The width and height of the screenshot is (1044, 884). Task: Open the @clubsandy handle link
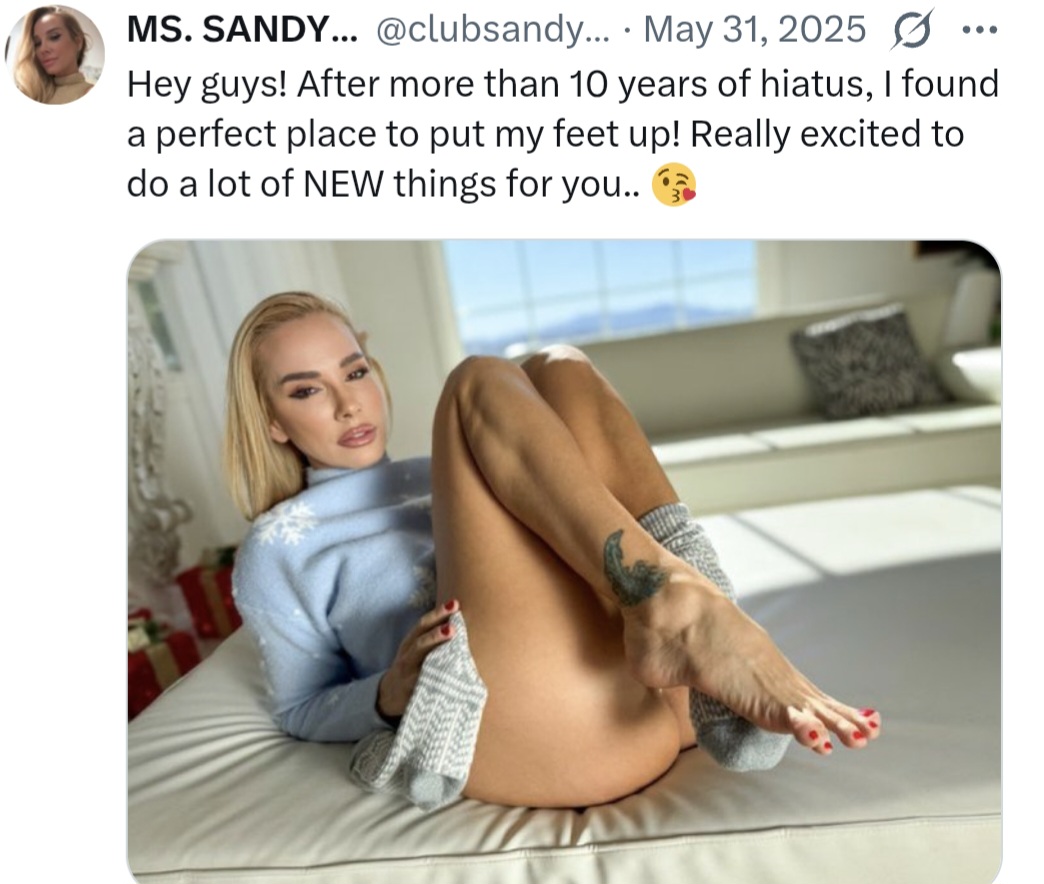click(x=493, y=29)
